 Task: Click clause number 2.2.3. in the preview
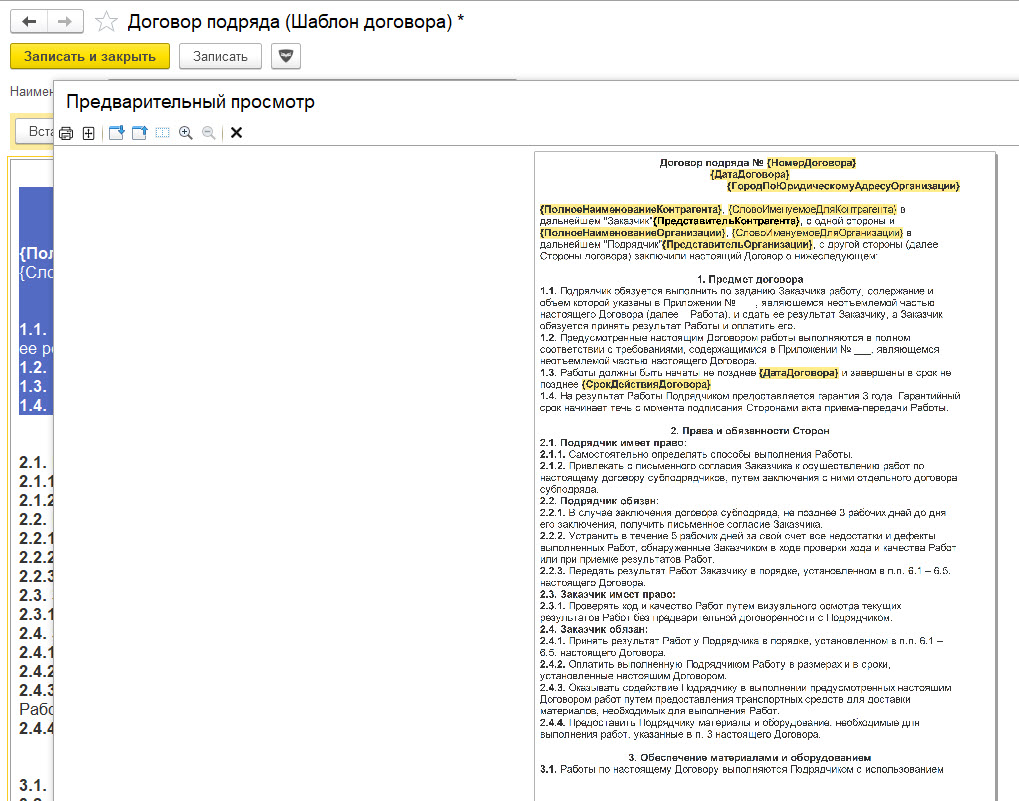[552, 571]
